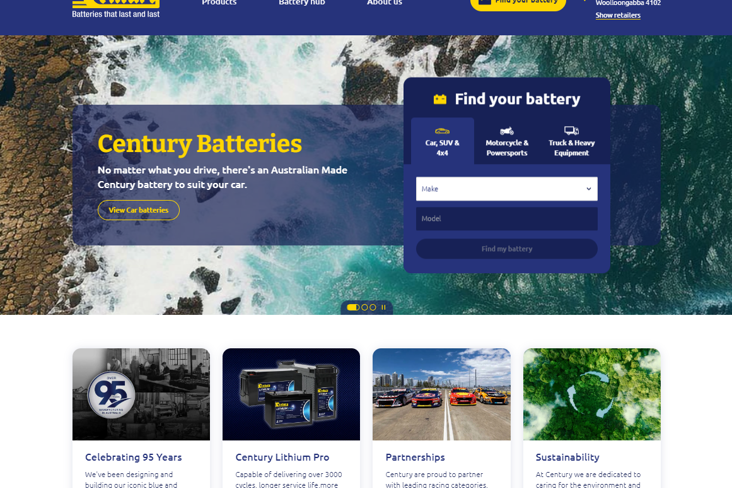
Task: Select the third carousel slide dot
Action: coord(373,307)
